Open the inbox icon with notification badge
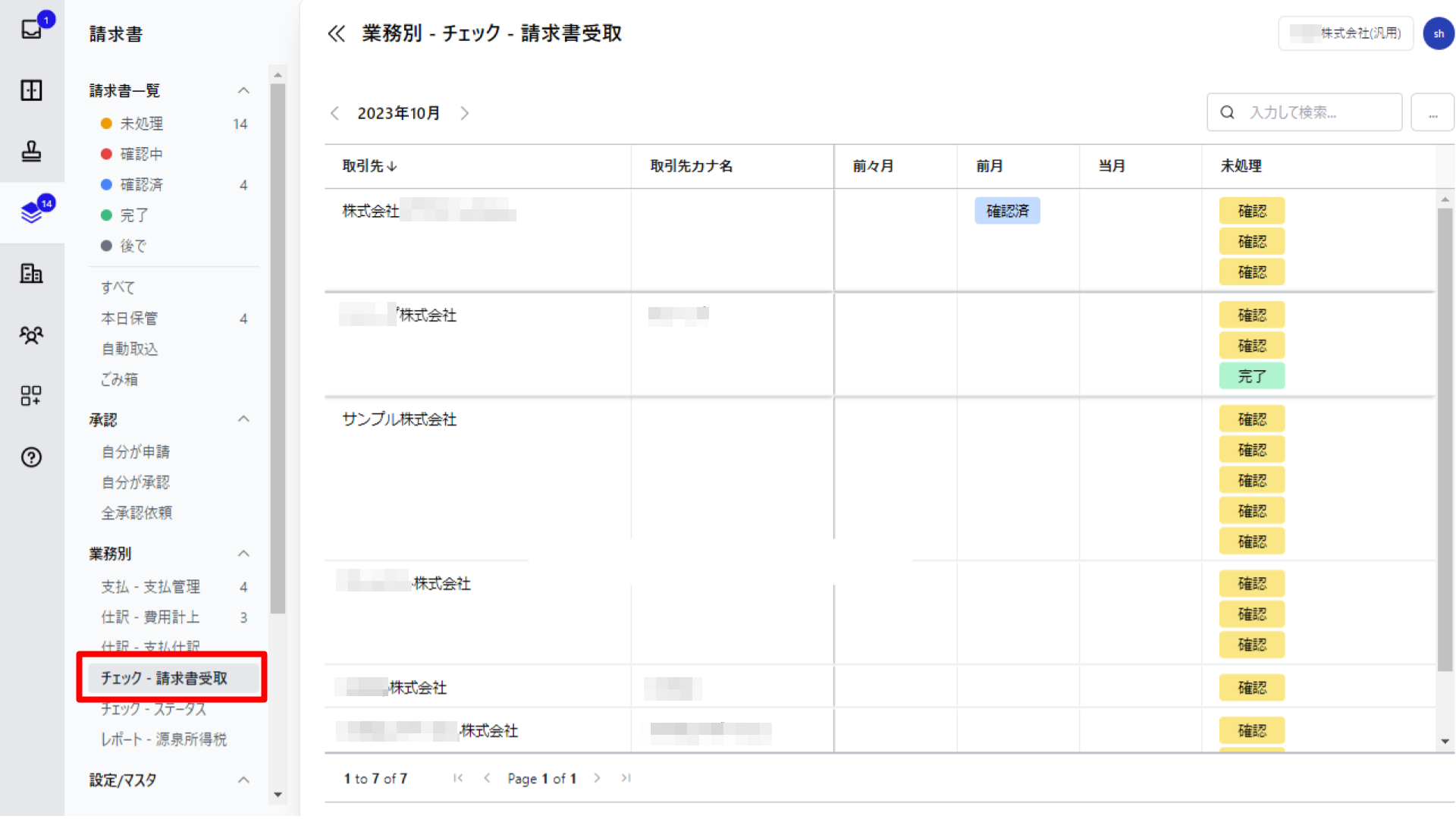1456x819 pixels. 32,29
